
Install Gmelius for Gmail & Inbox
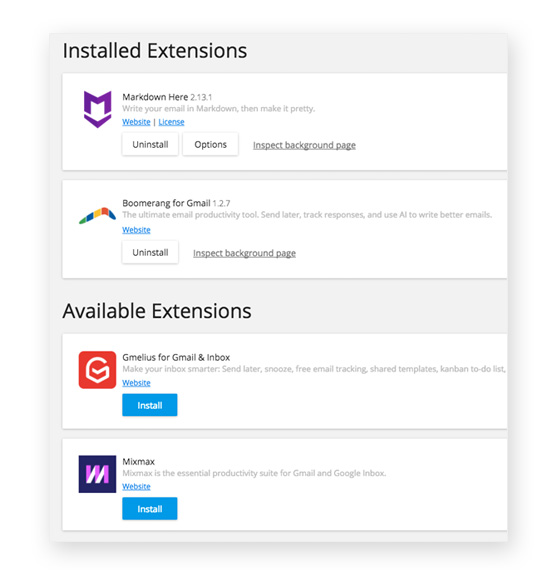coord(150,405)
